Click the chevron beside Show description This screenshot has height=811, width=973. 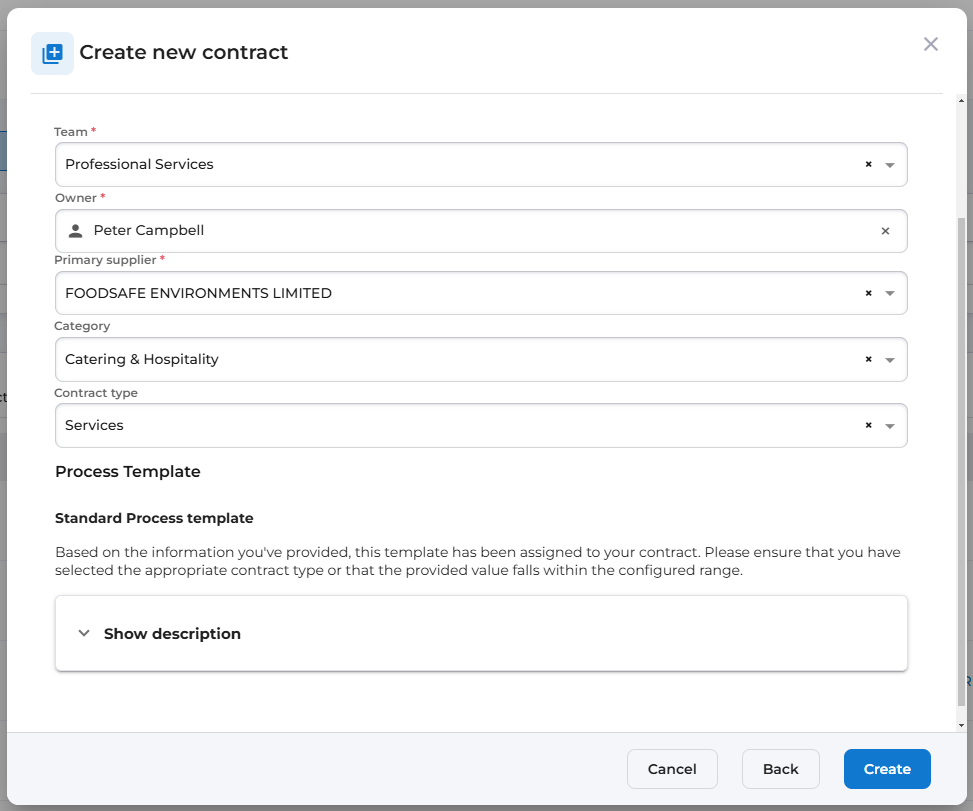pos(84,634)
